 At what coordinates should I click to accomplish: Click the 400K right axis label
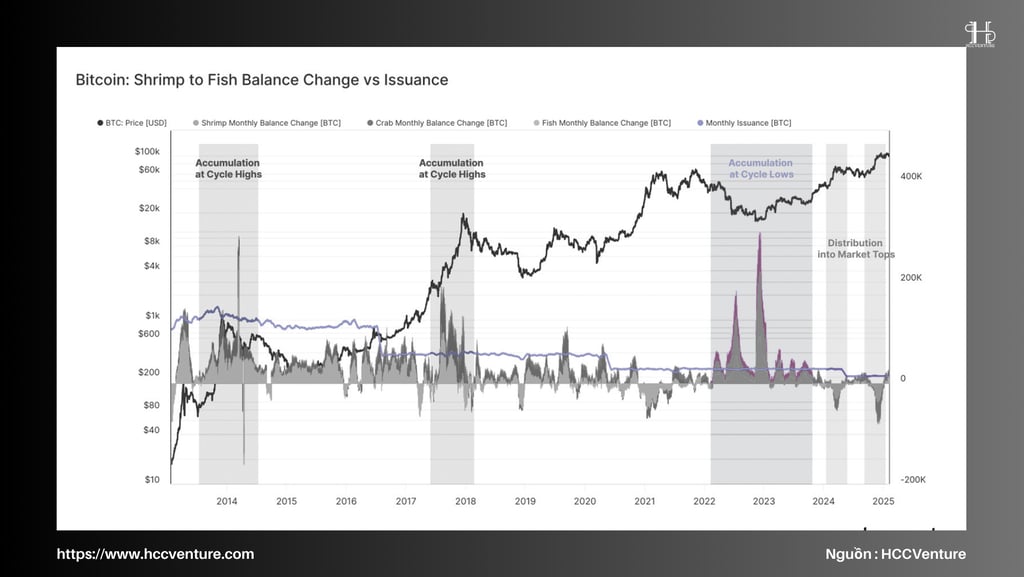click(x=911, y=176)
